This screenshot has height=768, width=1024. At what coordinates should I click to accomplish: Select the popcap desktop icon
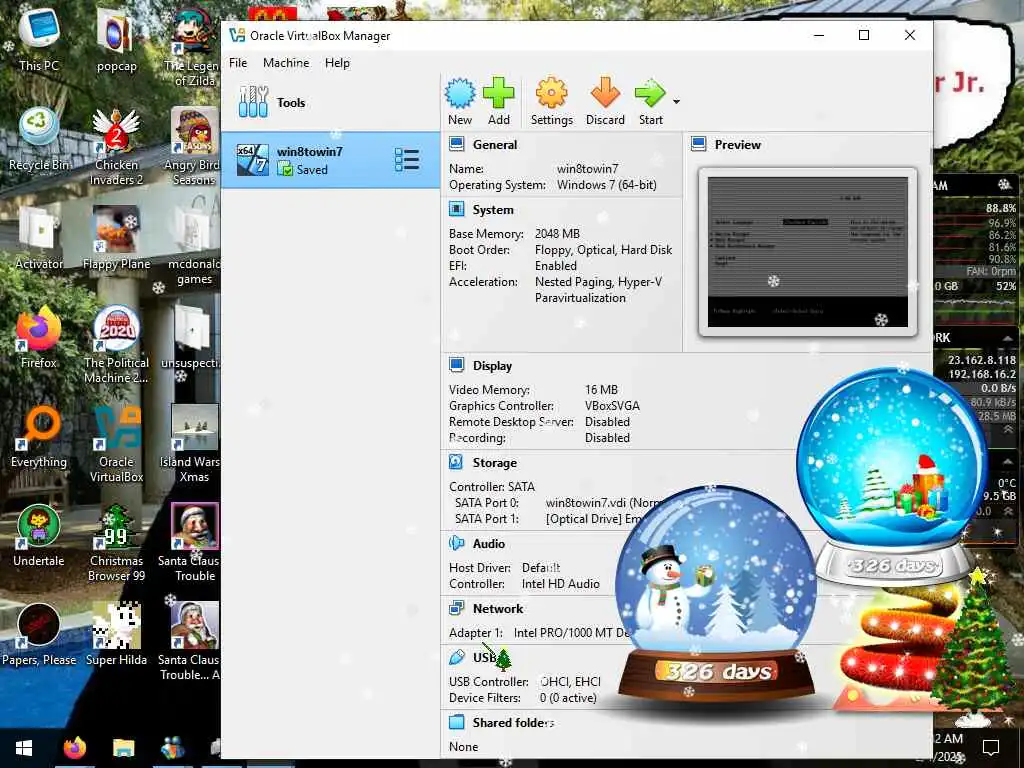pyautogui.click(x=116, y=40)
